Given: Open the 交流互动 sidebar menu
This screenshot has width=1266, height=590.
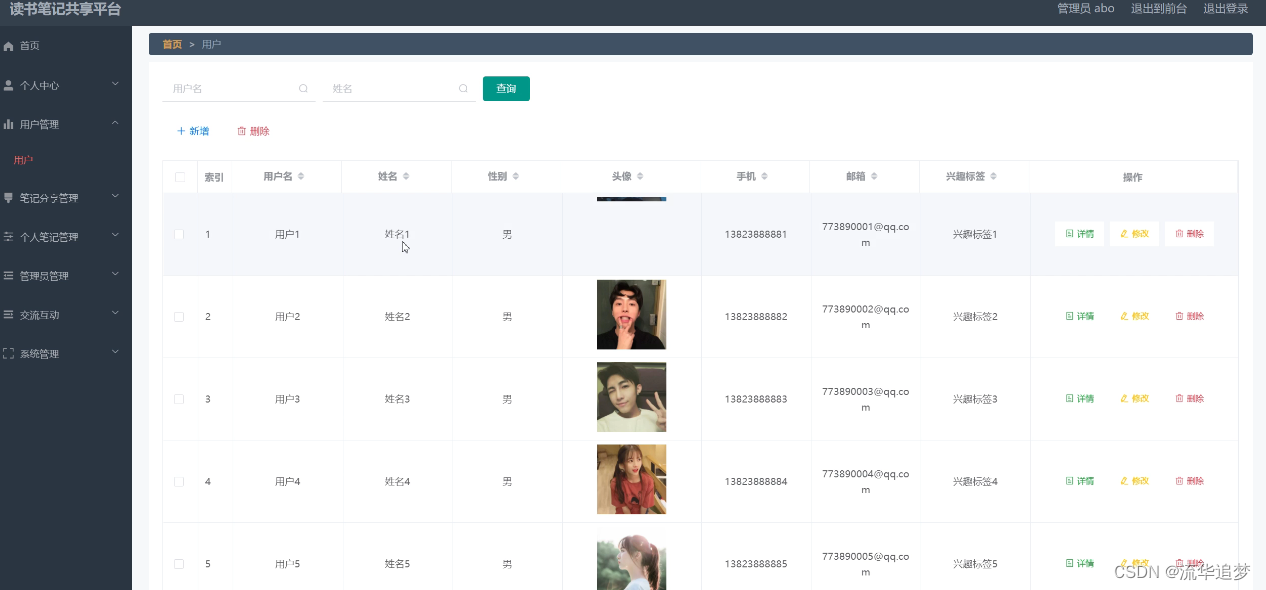Looking at the screenshot, I should tap(66, 315).
